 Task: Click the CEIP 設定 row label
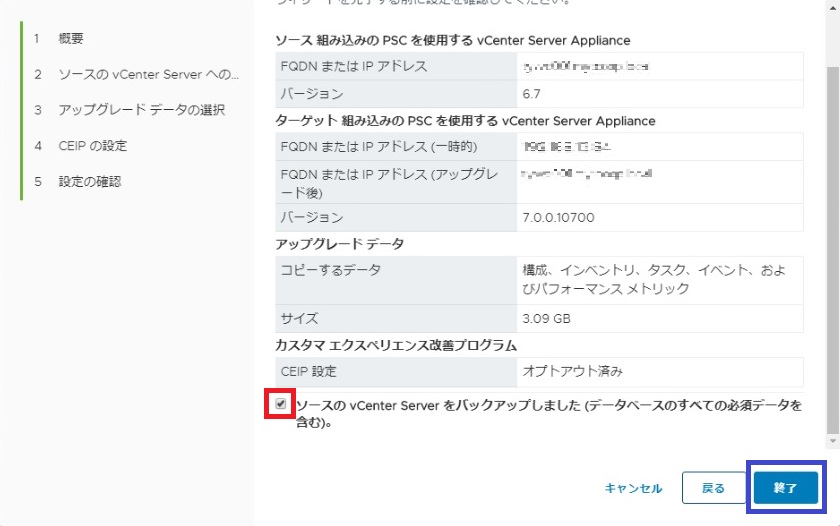[309, 371]
